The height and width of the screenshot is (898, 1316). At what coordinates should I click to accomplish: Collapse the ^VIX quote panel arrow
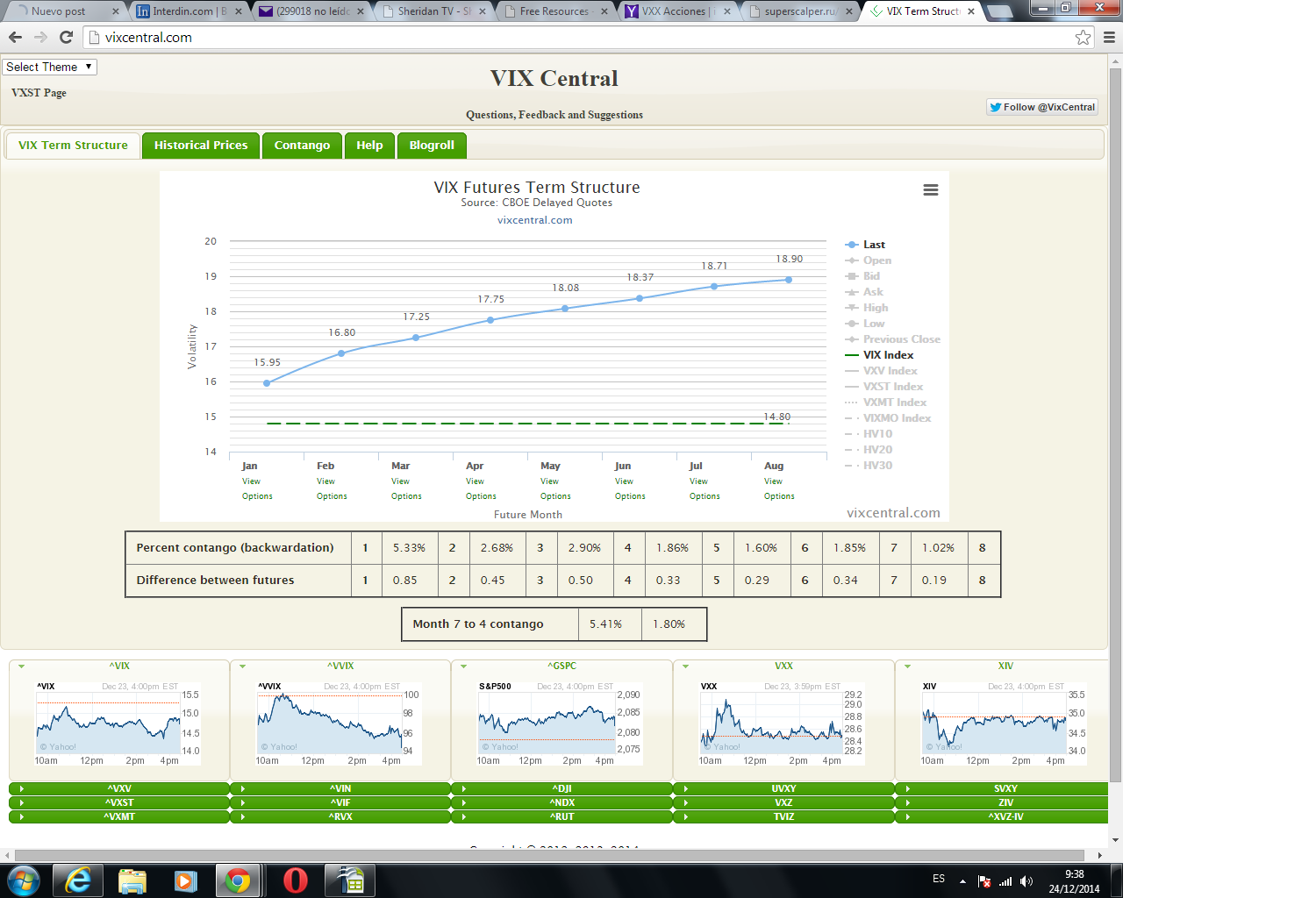pyautogui.click(x=21, y=666)
